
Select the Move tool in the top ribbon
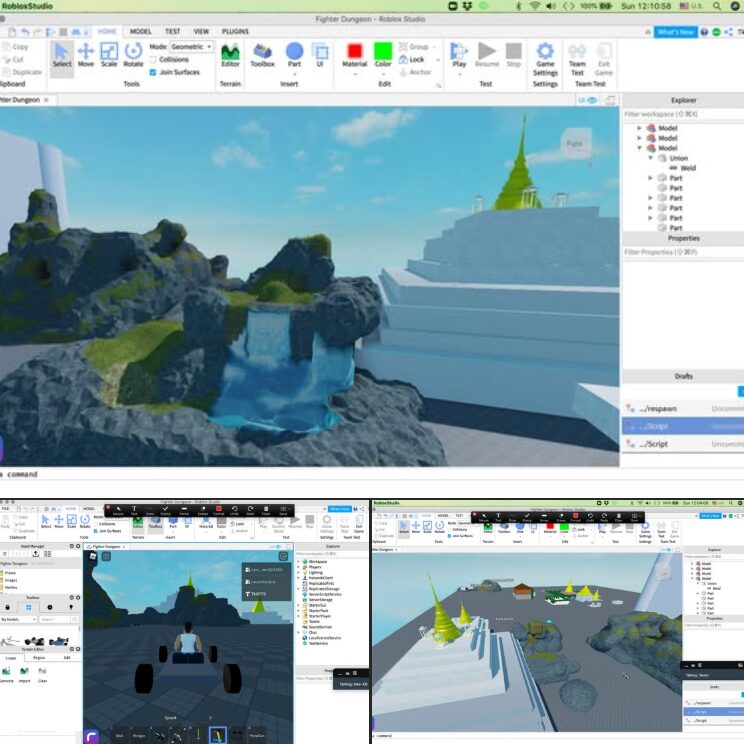click(85, 56)
